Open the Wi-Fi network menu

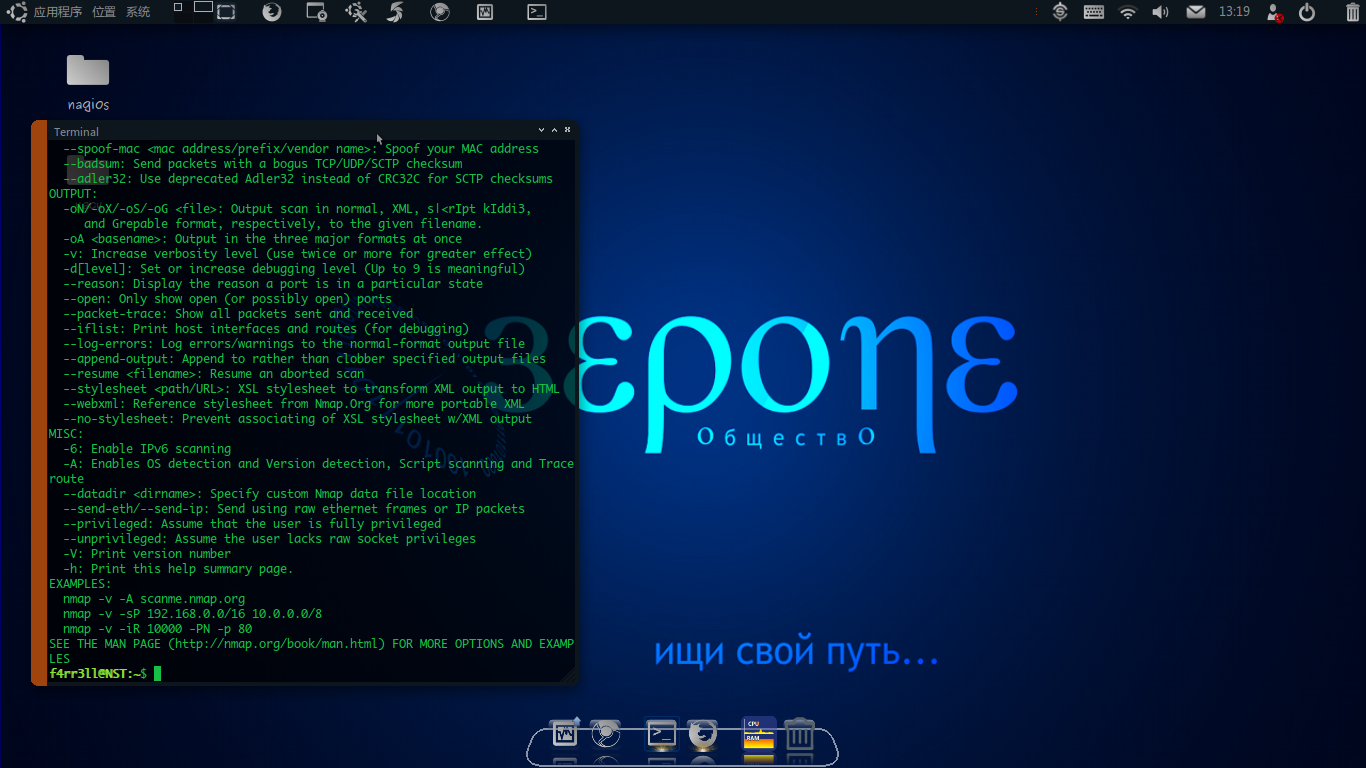(x=1128, y=12)
